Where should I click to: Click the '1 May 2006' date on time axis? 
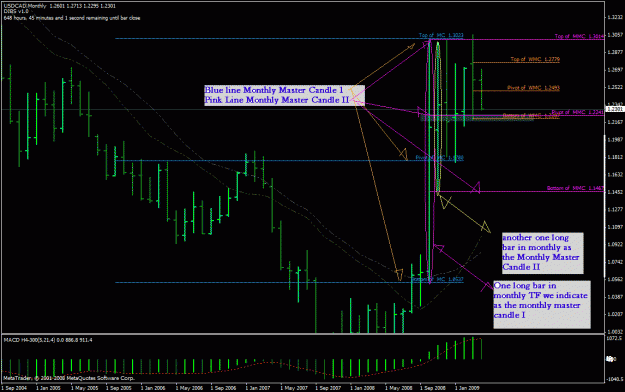(189, 388)
